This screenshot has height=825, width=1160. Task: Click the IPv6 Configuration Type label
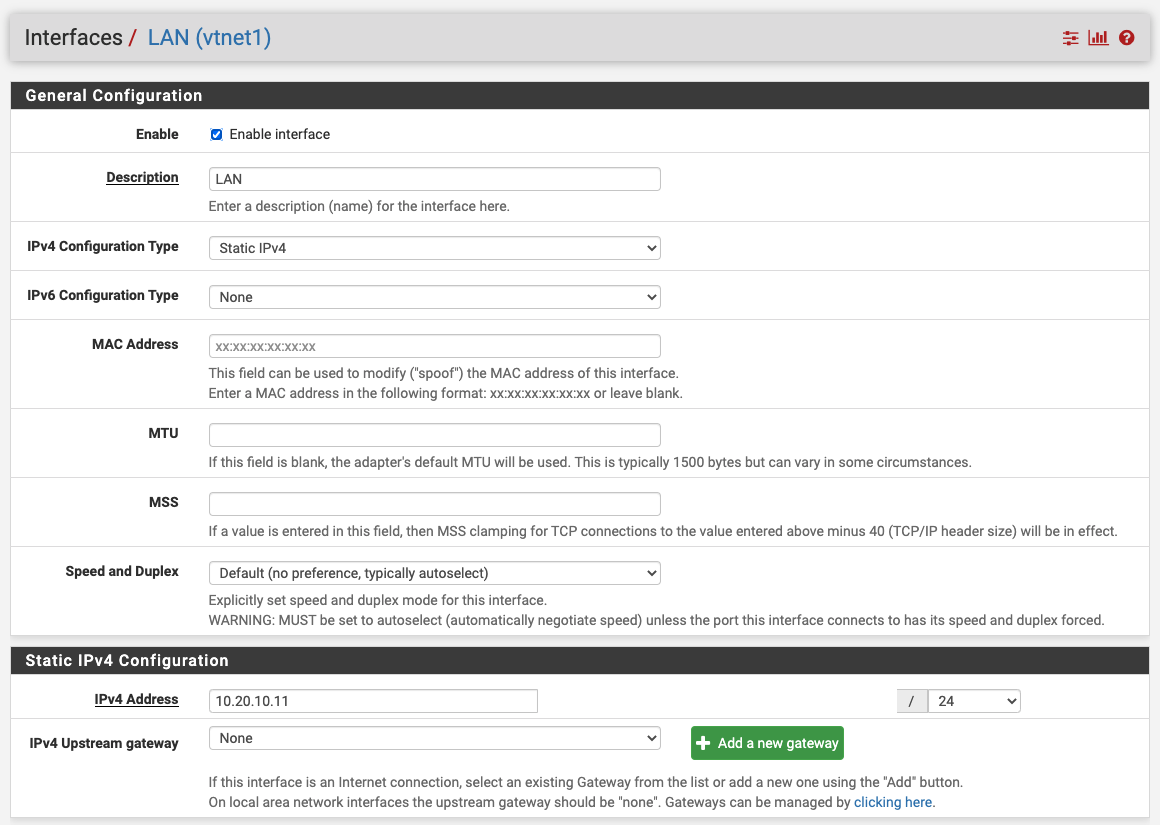pos(103,295)
